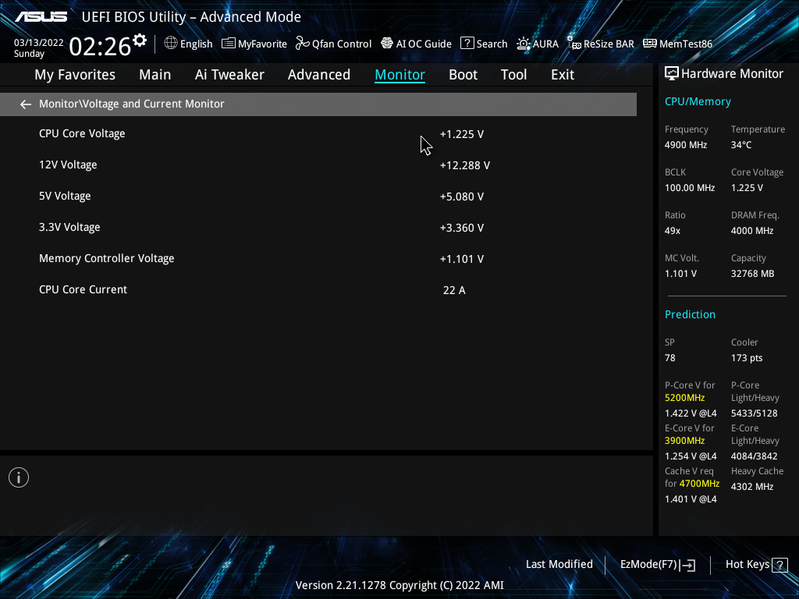Launch MemTest86 icon
The image size is (799, 599).
pyautogui.click(x=650, y=43)
